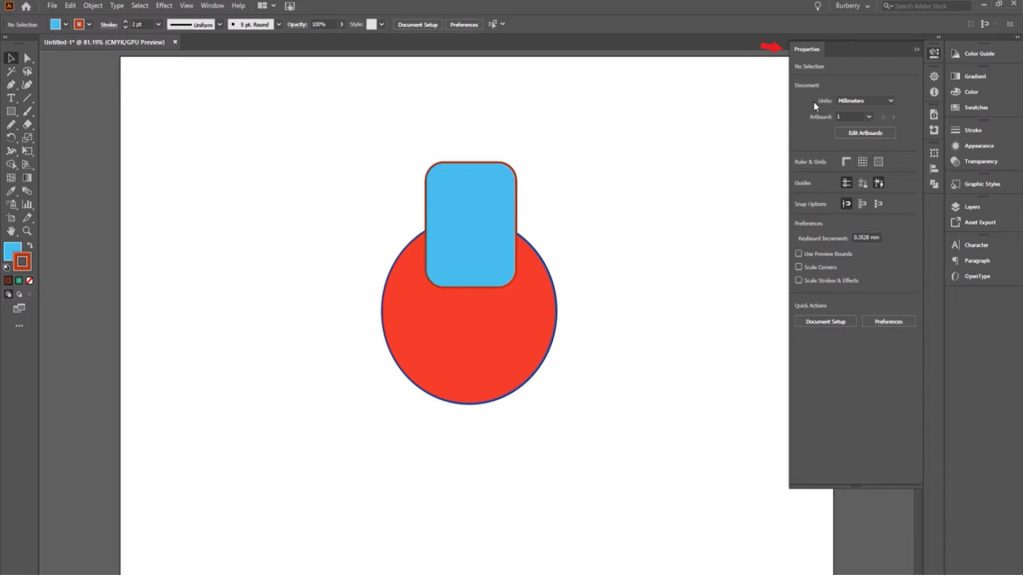This screenshot has height=576, width=1024.
Task: Select the Rectangle tool in toolbar
Action: (11, 111)
